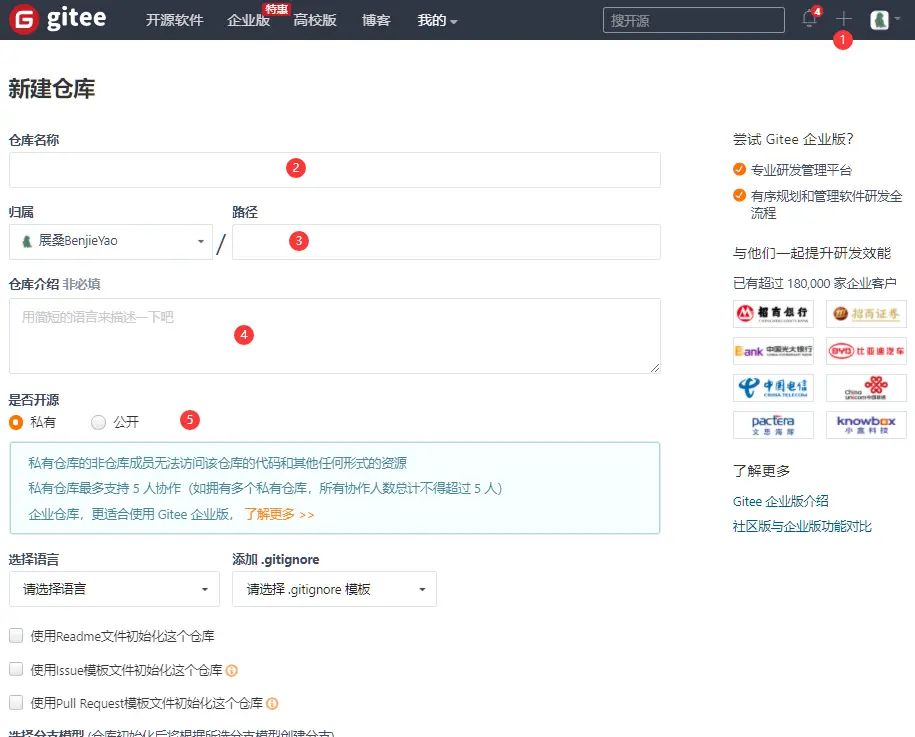Expand the 请选择语言 language dropdown

(113, 589)
